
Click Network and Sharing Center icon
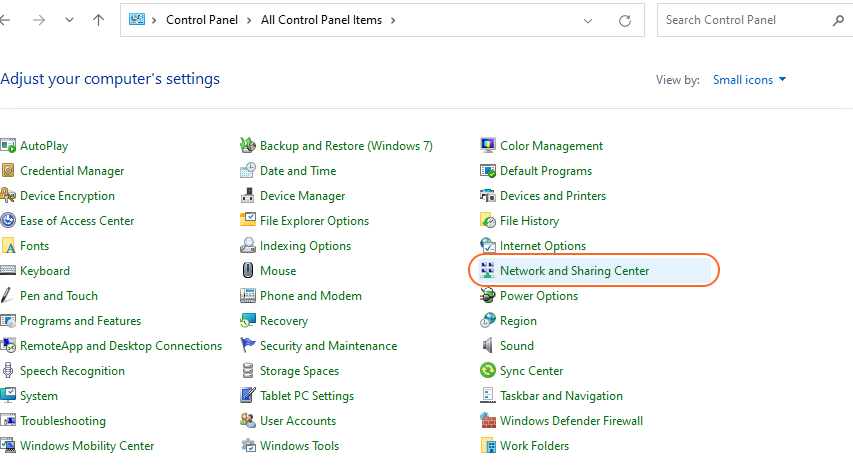pyautogui.click(x=488, y=271)
